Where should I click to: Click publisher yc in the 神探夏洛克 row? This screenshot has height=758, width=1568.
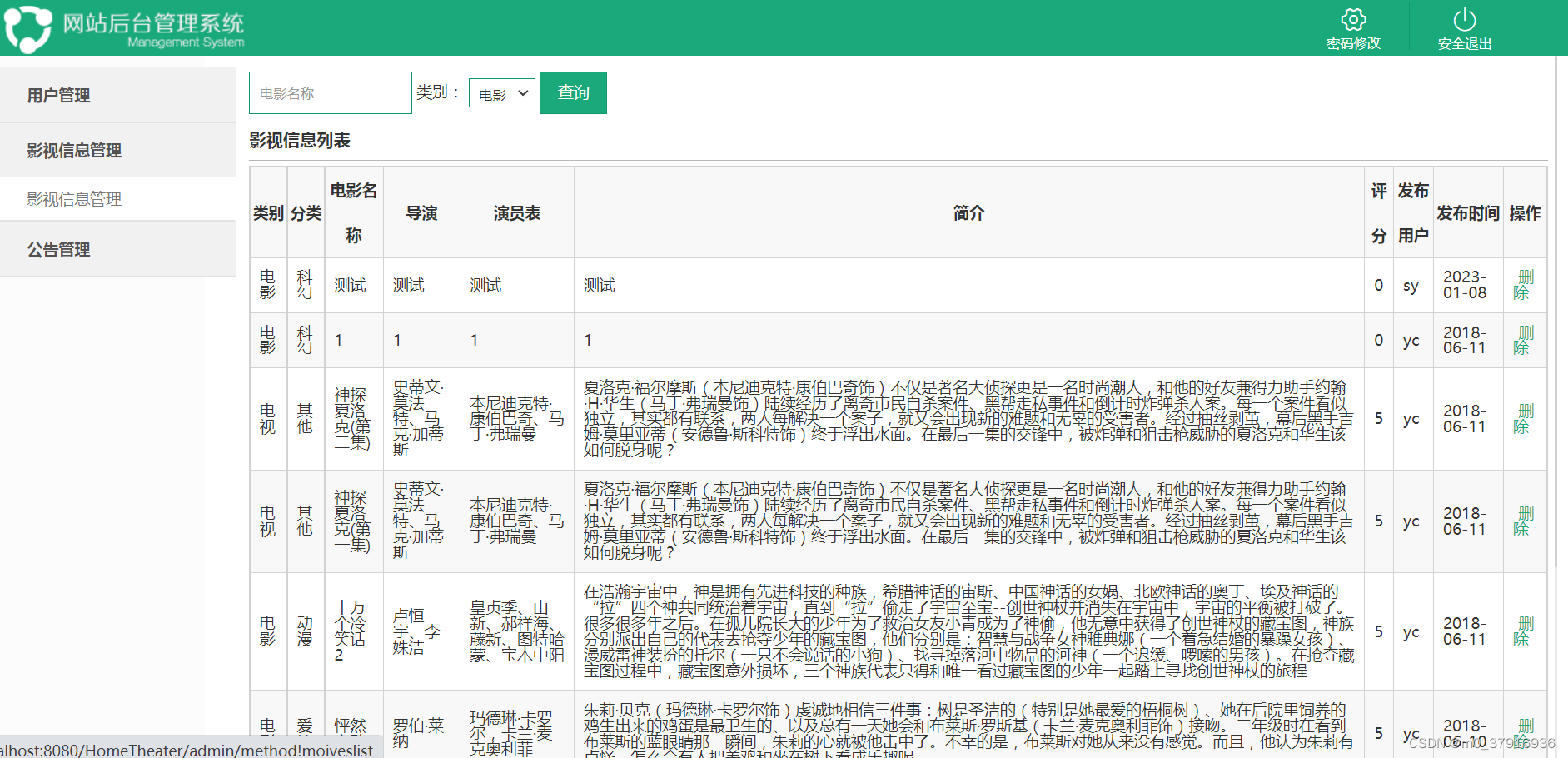tap(1411, 419)
